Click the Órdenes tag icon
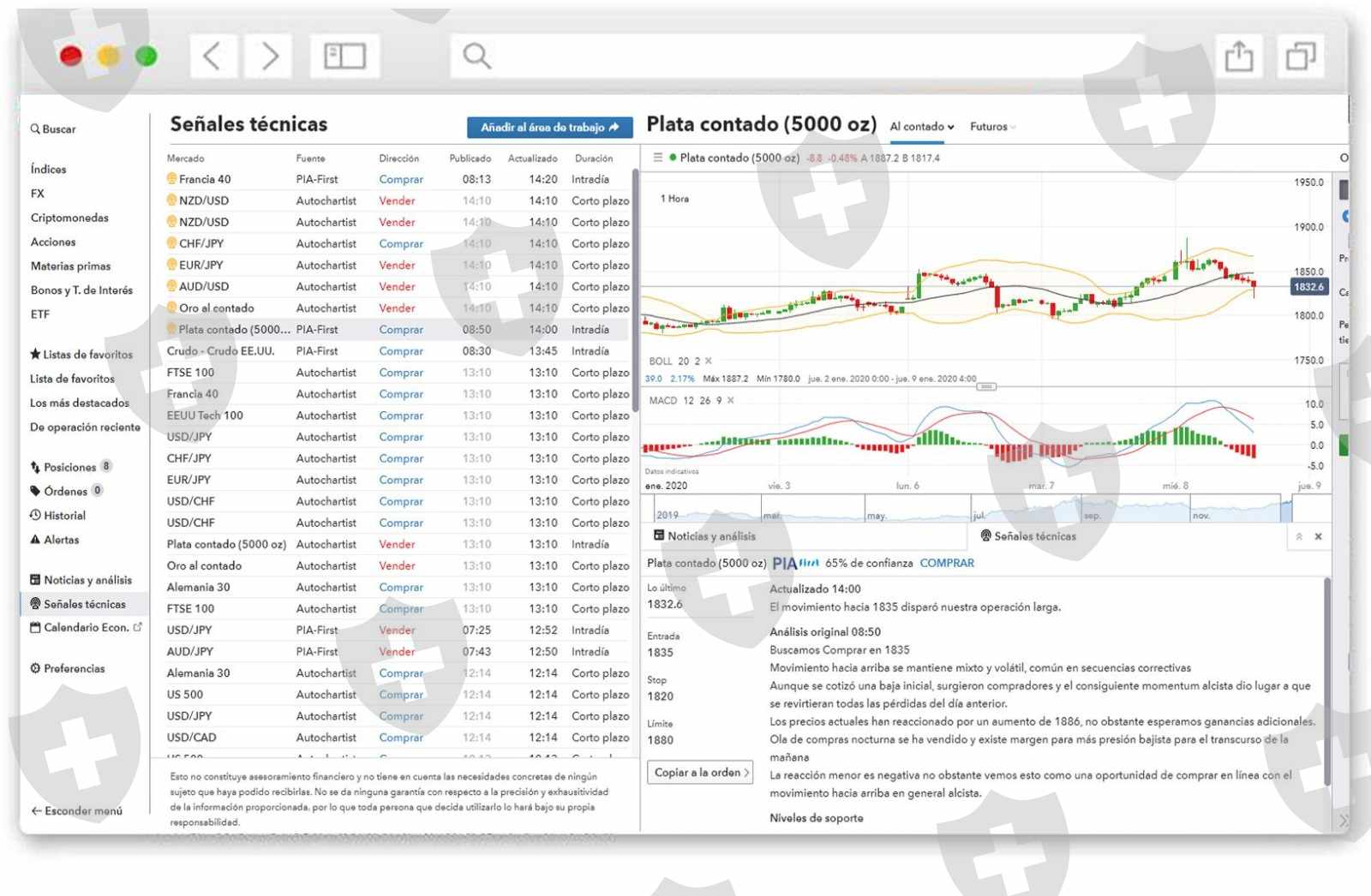This screenshot has height=896, width=1371. click(x=35, y=491)
